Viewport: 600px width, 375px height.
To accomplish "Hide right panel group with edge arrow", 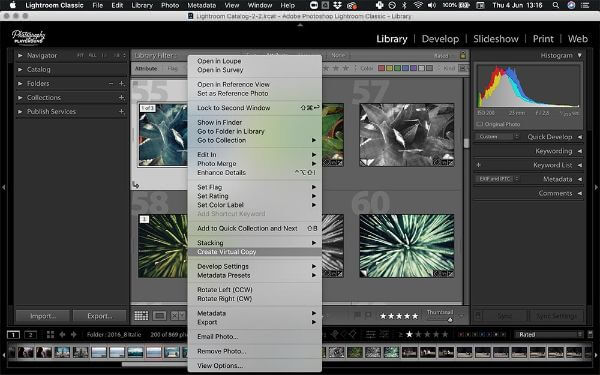I will pos(596,188).
